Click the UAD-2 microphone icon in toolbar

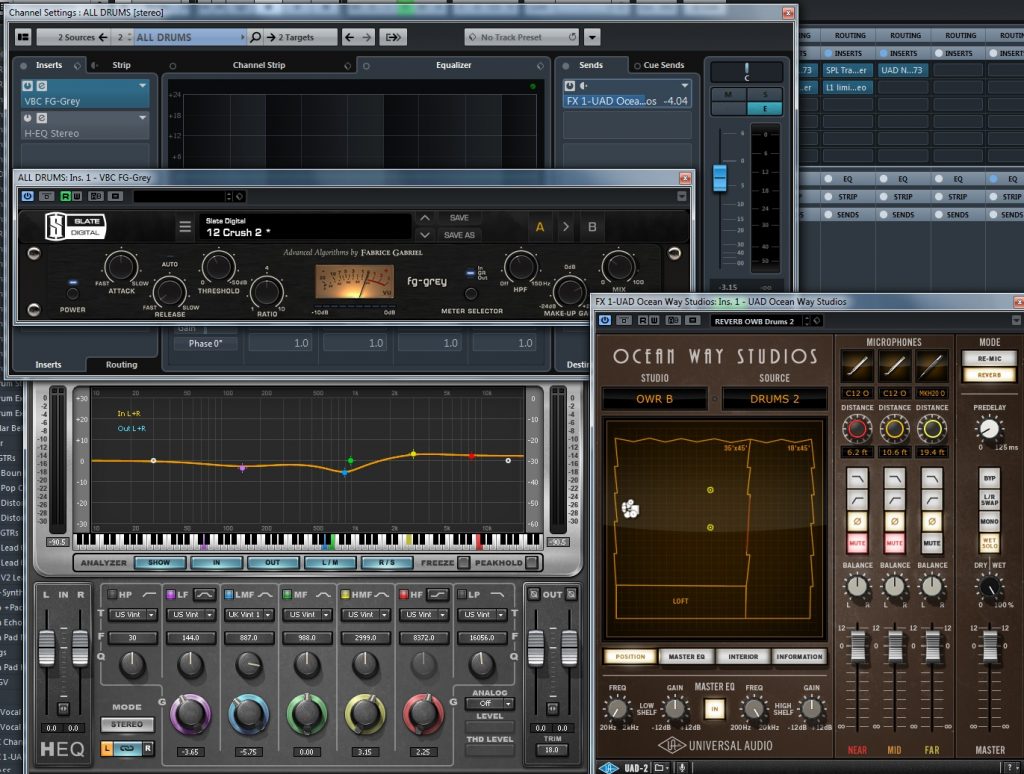pyautogui.click(x=681, y=767)
